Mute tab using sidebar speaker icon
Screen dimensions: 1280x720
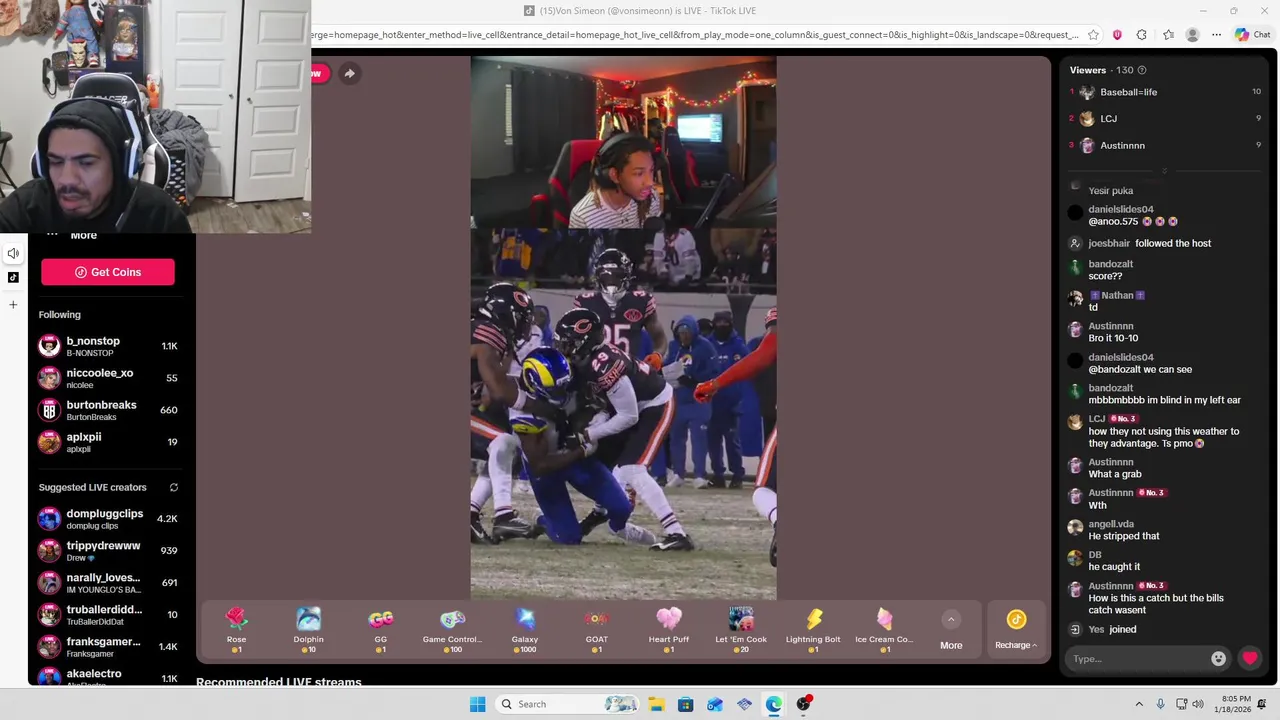(13, 253)
